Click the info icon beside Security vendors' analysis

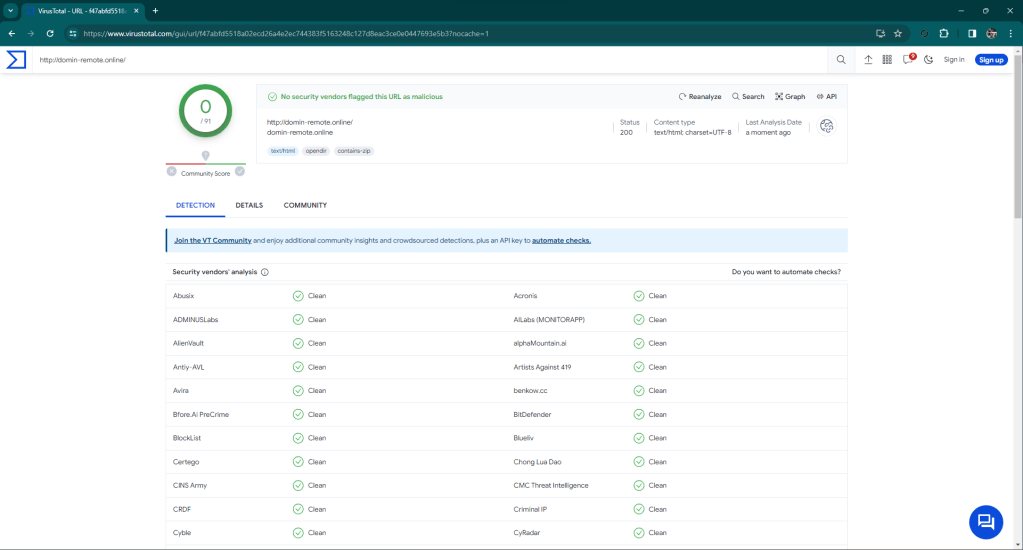coord(265,272)
